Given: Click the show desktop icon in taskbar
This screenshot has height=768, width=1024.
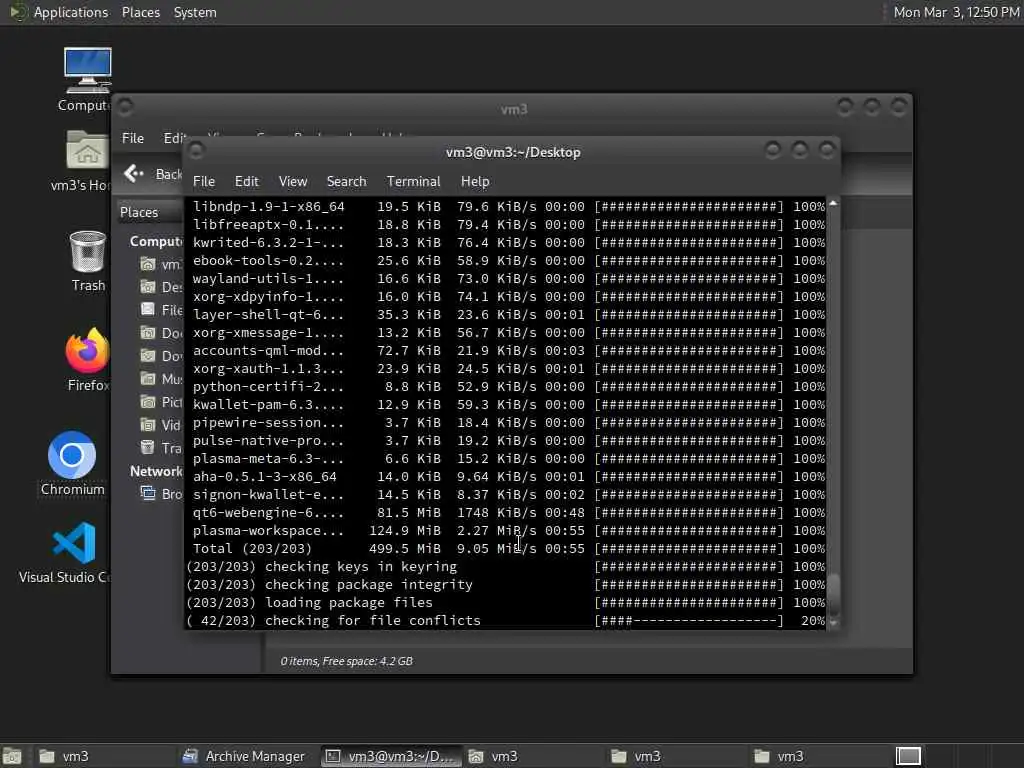Looking at the screenshot, I should tap(12, 756).
